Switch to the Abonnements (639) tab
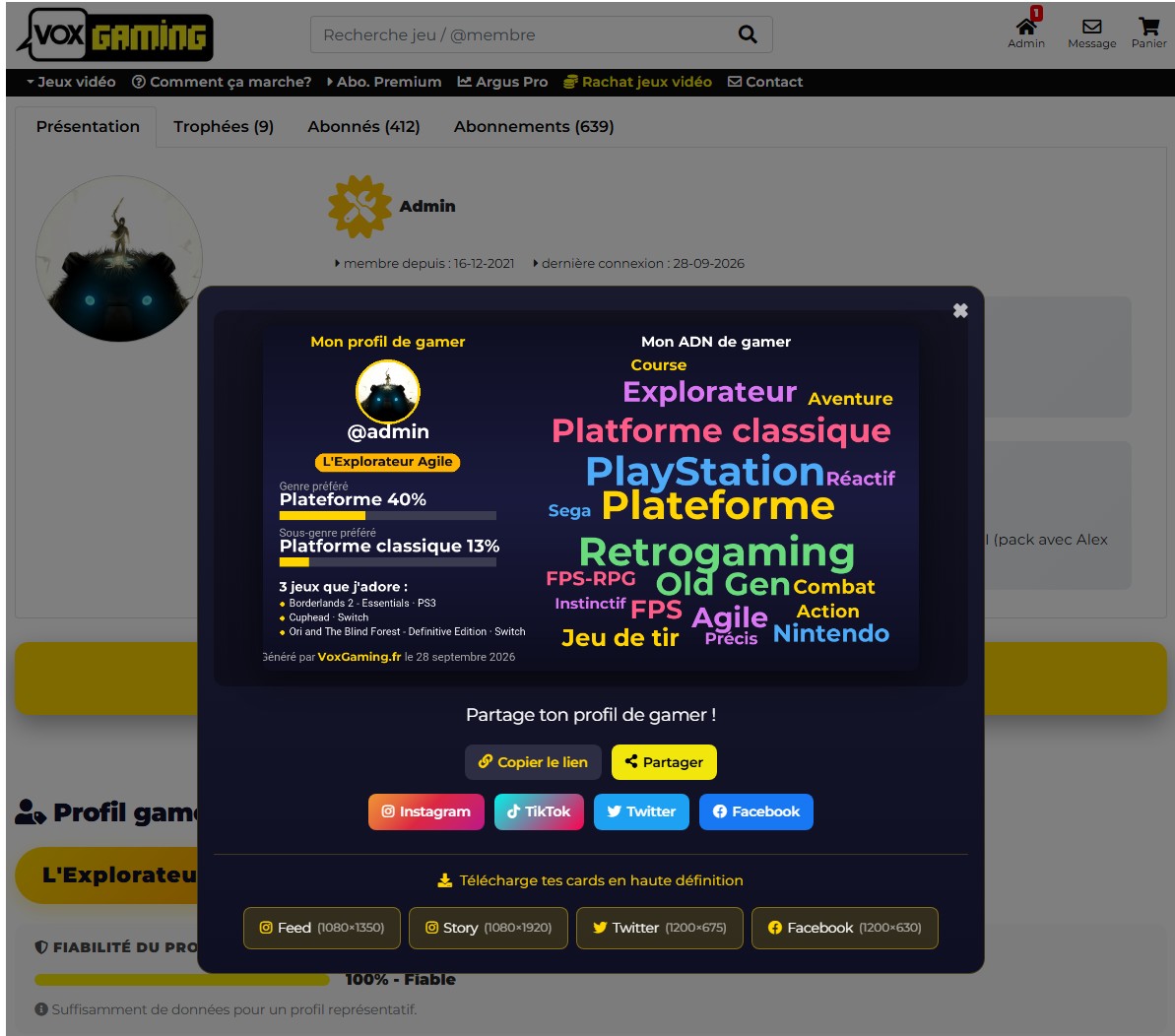1175x1036 pixels. 534,127
